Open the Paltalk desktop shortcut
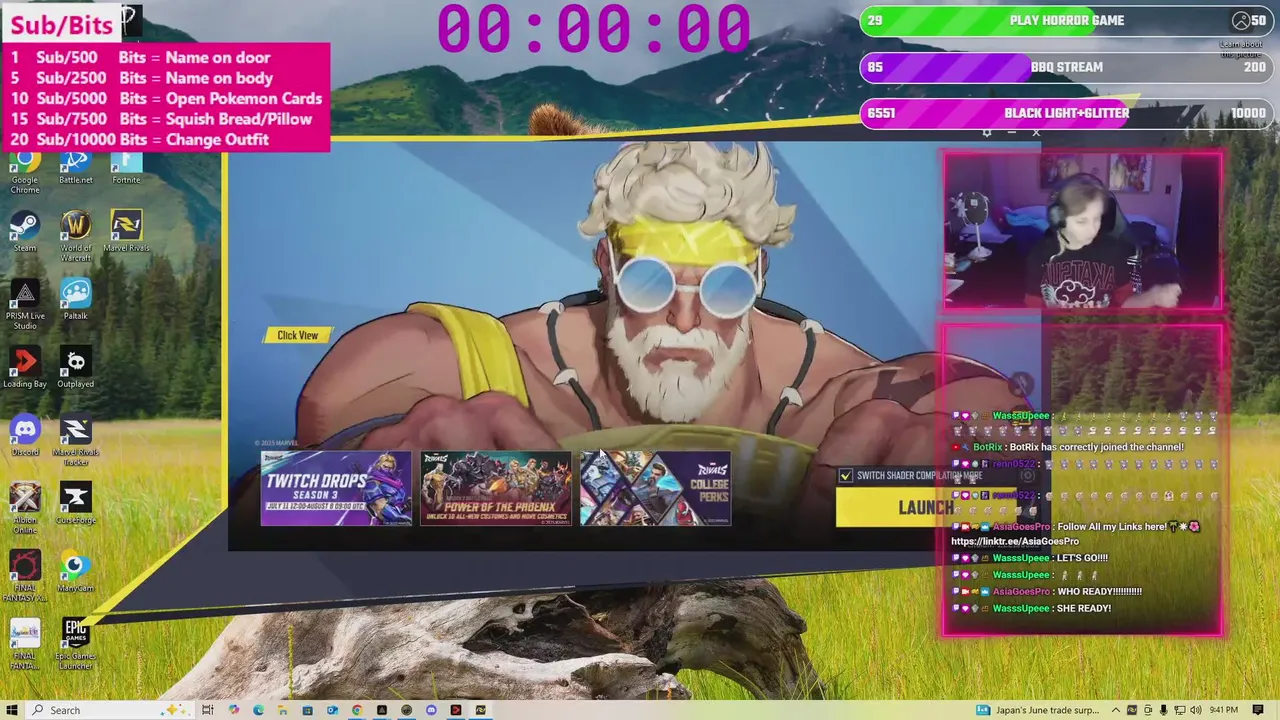Viewport: 1280px width, 720px height. click(x=75, y=300)
